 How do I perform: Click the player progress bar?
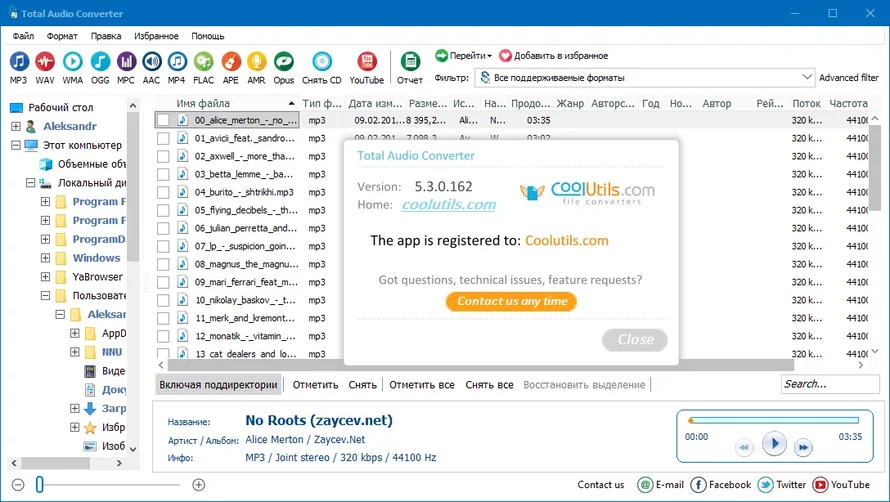click(x=774, y=420)
